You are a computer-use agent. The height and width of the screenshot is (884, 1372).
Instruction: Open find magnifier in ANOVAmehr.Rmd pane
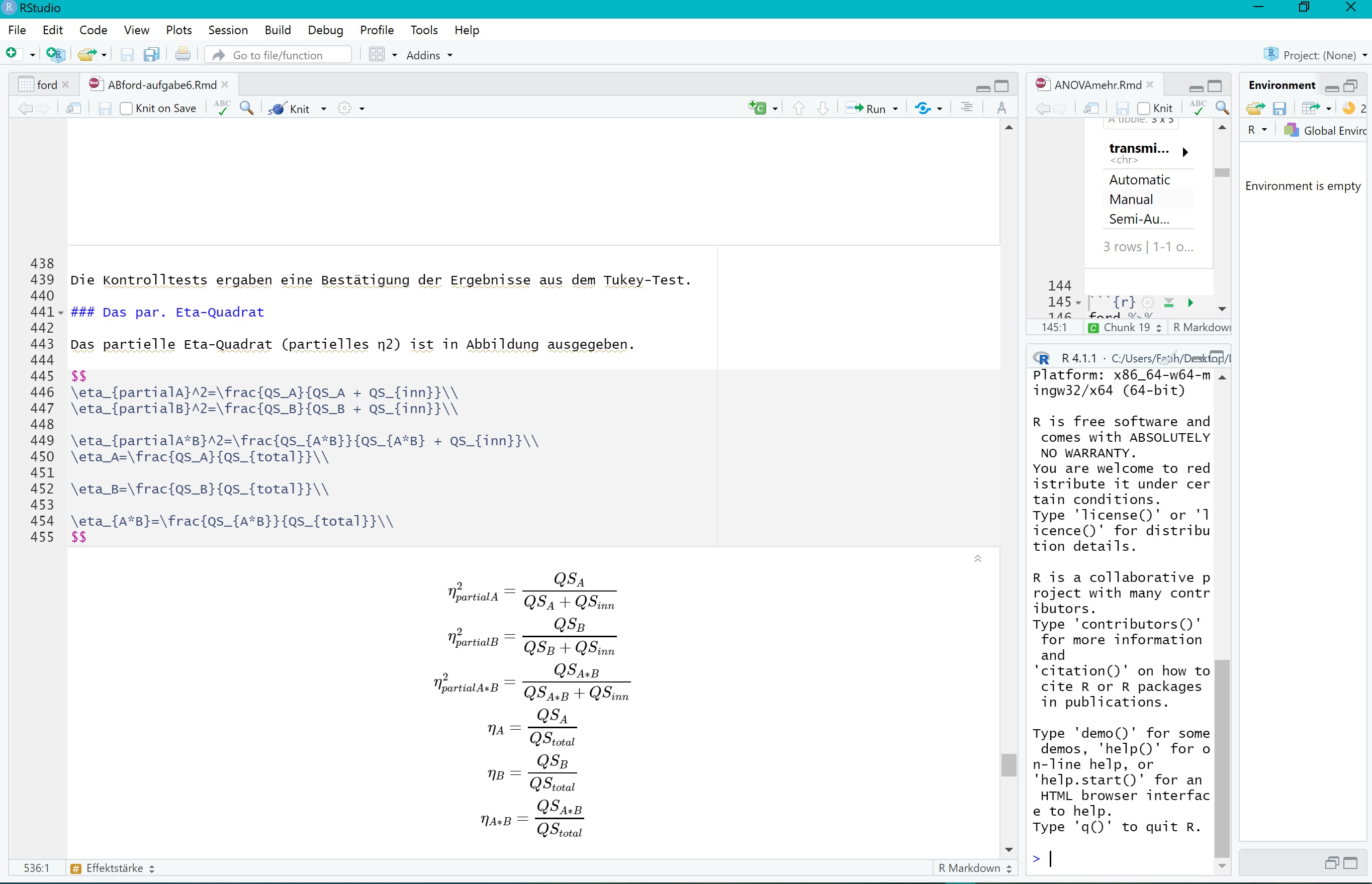click(1222, 108)
